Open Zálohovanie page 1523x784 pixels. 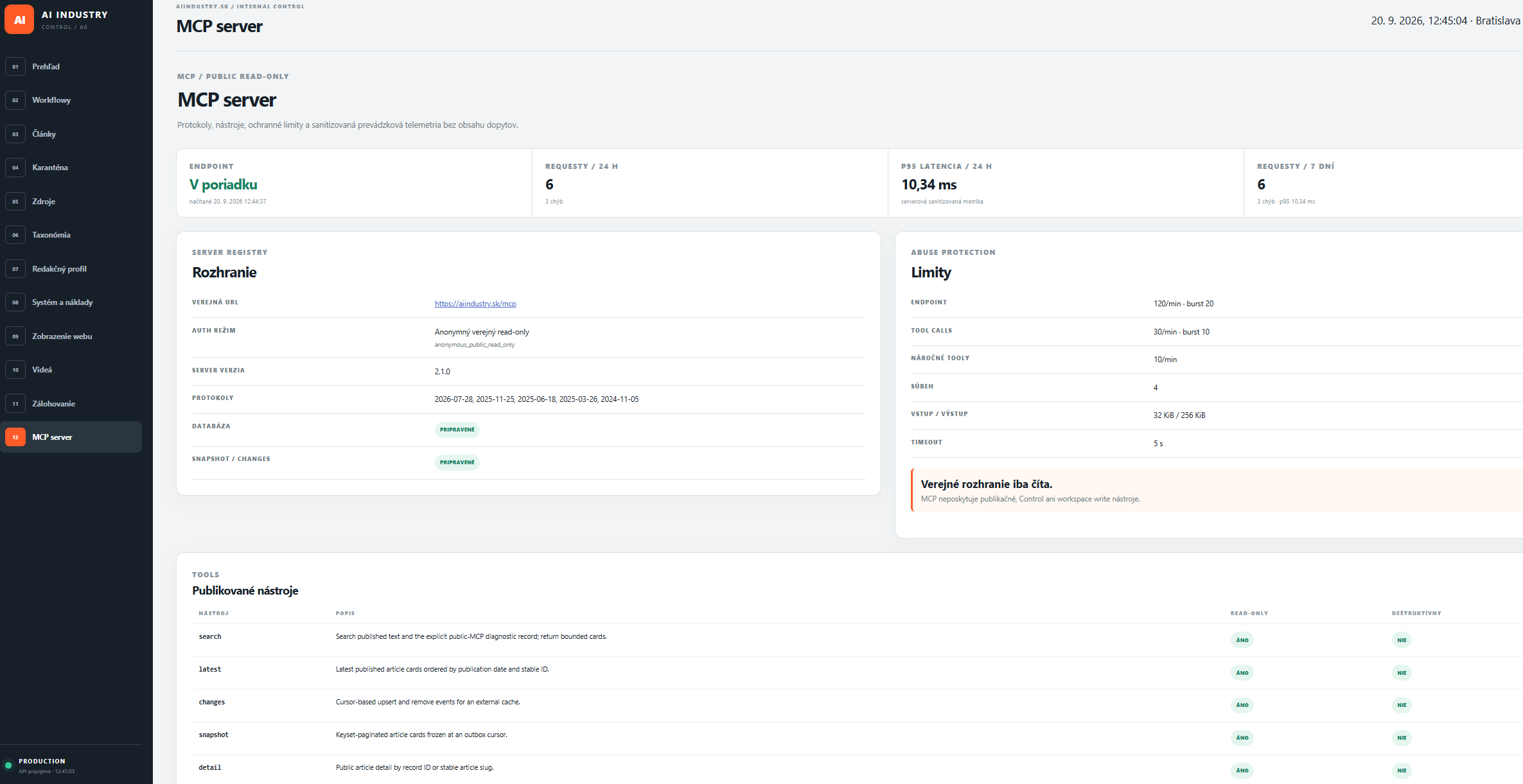tap(71, 404)
